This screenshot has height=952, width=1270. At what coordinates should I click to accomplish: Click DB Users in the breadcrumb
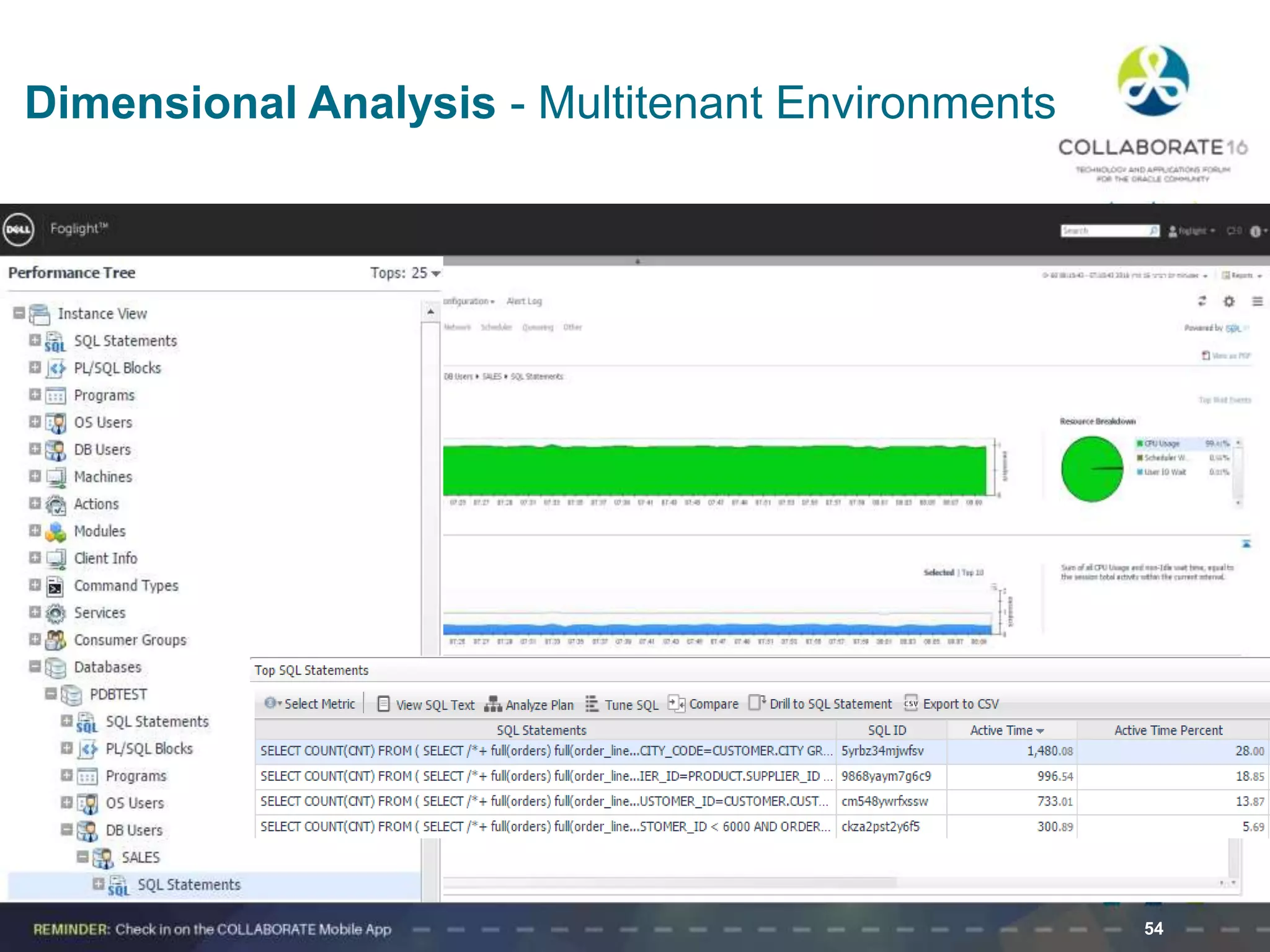(x=458, y=376)
